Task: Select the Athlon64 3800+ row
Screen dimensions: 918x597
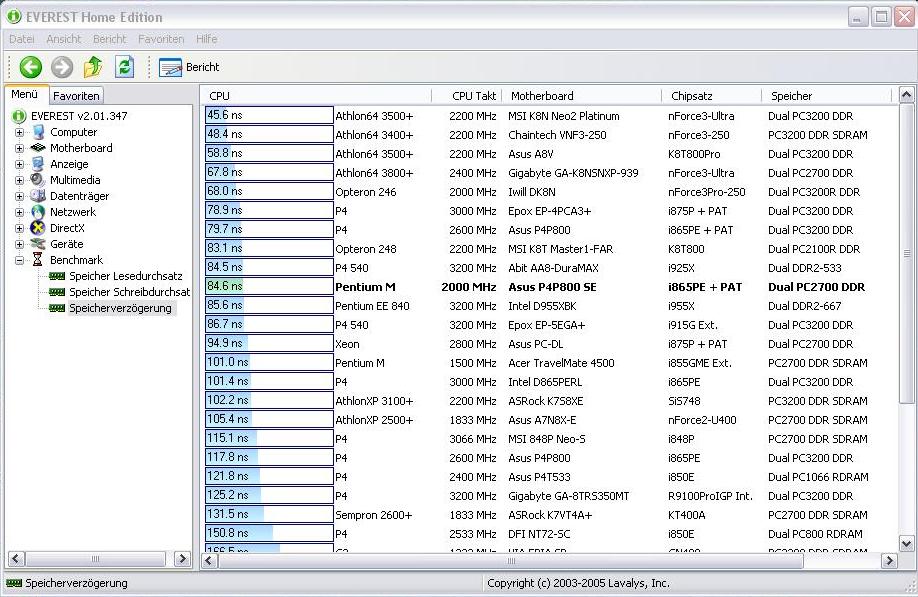Action: [x=550, y=173]
